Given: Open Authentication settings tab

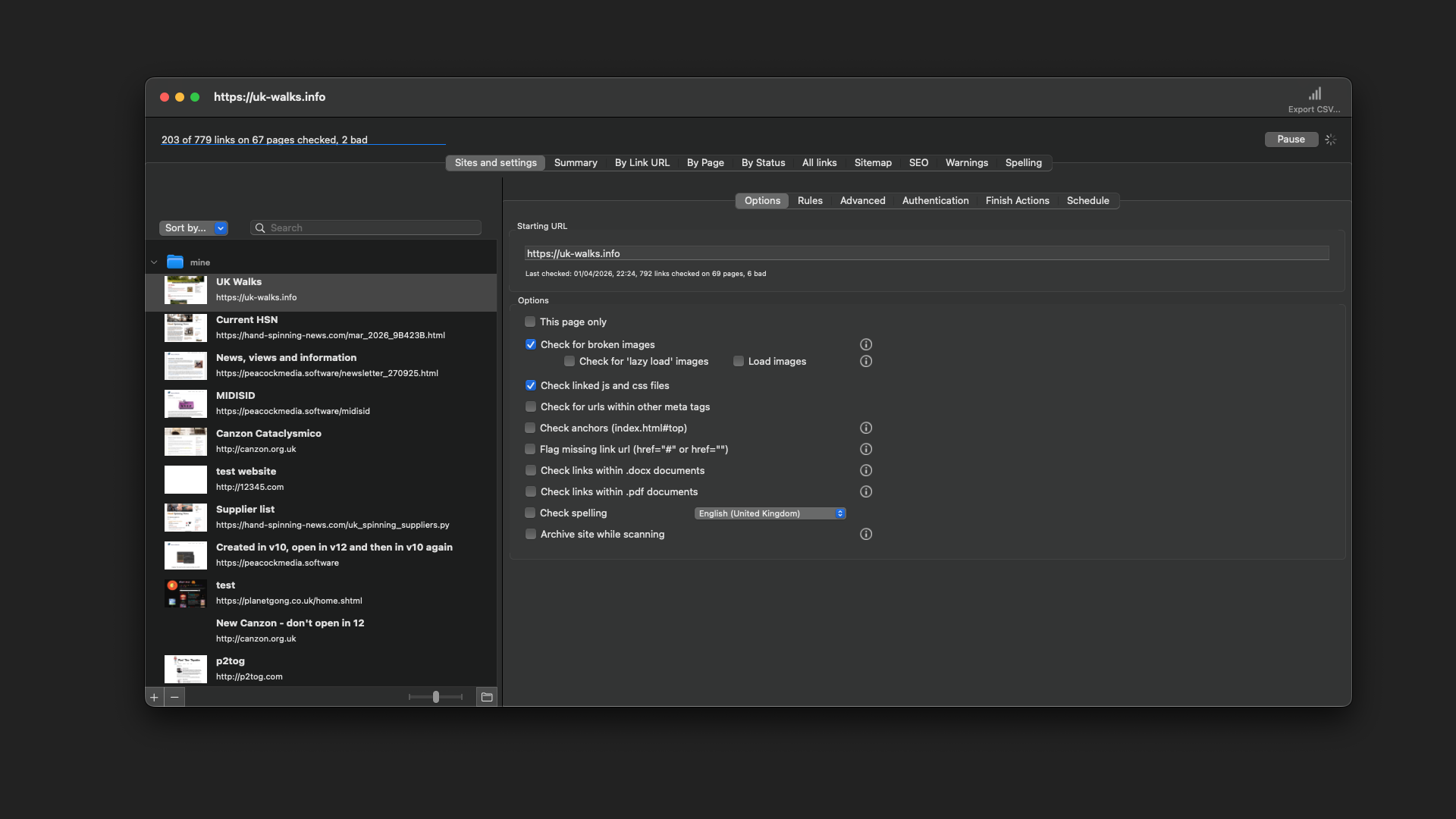Looking at the screenshot, I should 935,200.
